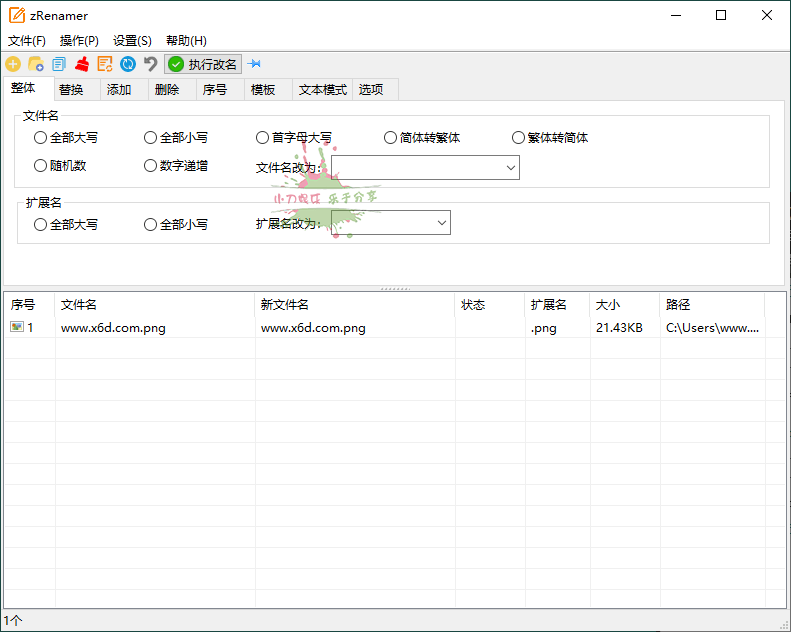Click the 执行改名 button
The width and height of the screenshot is (791, 632).
click(x=203, y=64)
